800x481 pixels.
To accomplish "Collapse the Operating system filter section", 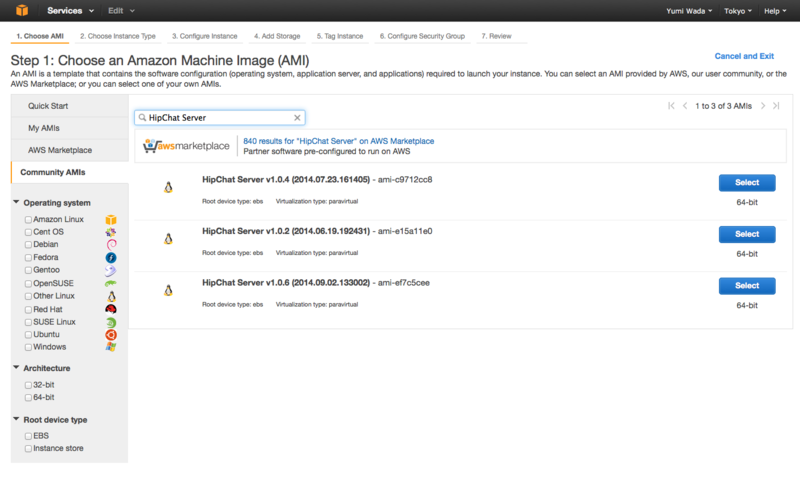I will (x=16, y=202).
